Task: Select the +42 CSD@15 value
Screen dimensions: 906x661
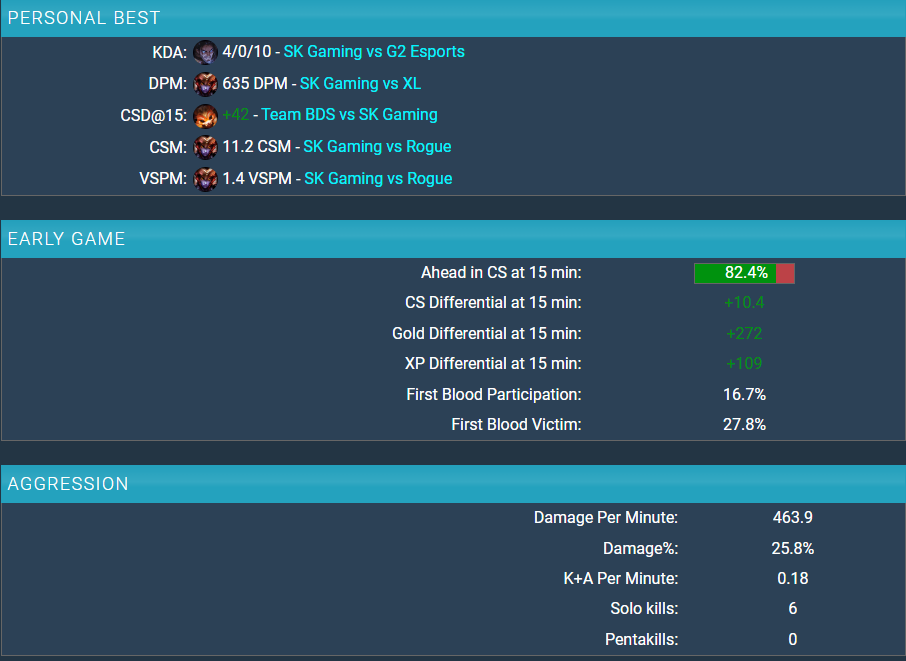Action: click(236, 114)
